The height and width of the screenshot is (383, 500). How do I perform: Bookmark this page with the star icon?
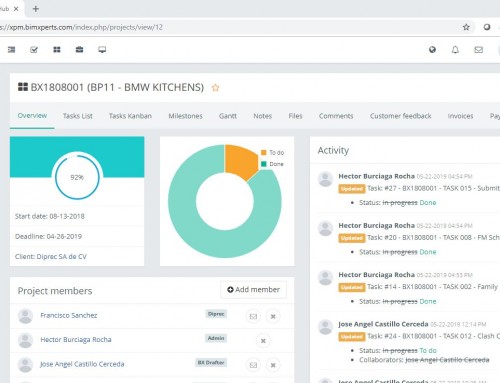[466, 27]
